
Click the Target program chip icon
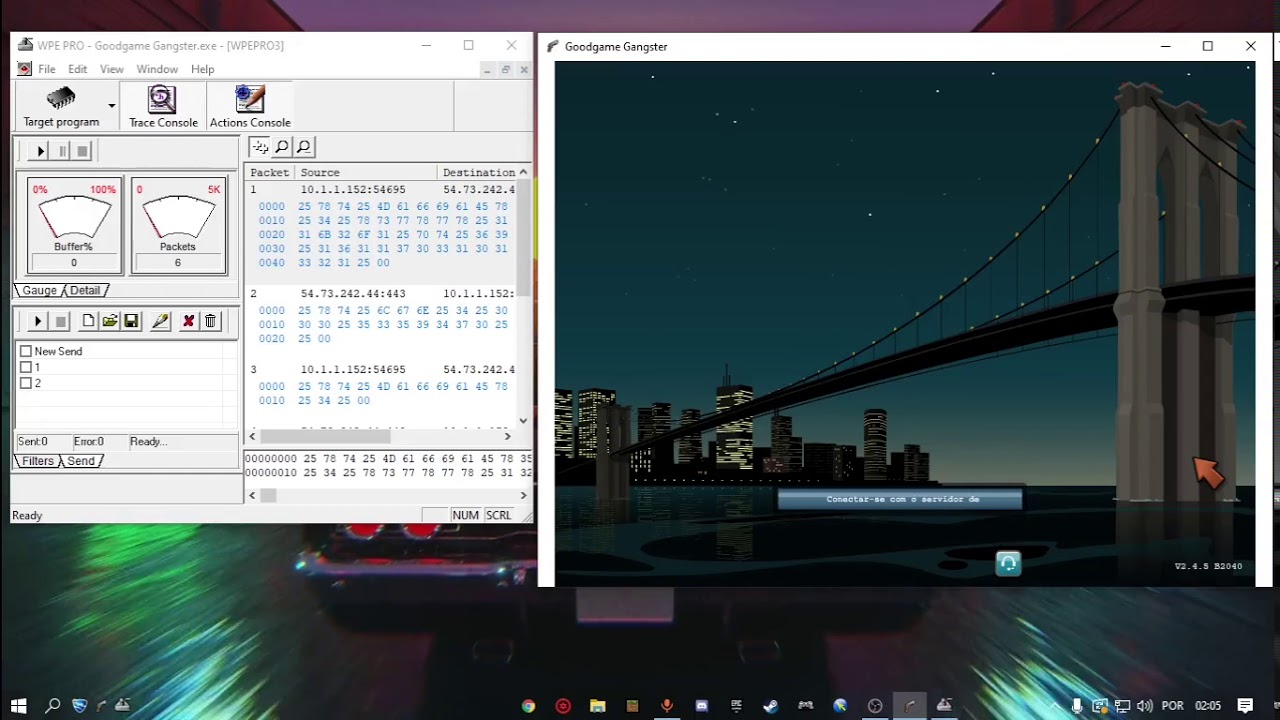click(61, 98)
